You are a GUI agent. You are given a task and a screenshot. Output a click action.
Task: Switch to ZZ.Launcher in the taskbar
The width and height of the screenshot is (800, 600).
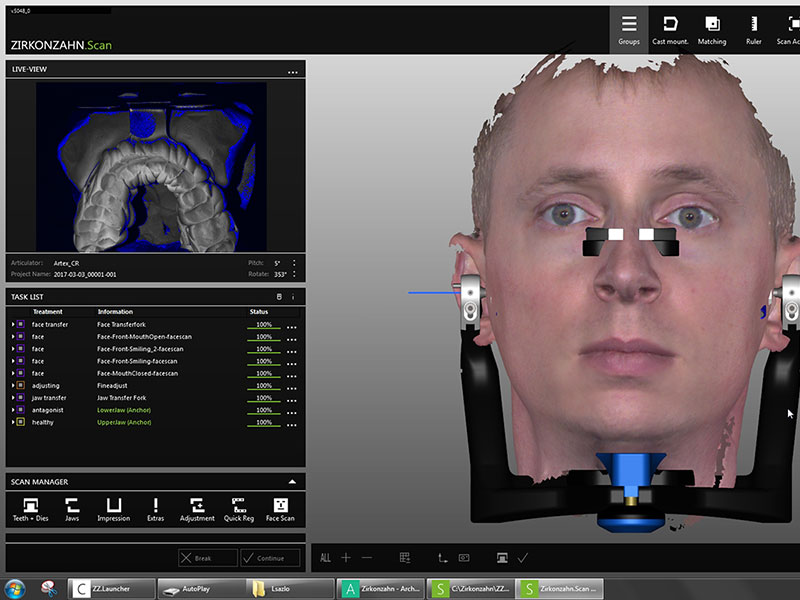(x=112, y=589)
